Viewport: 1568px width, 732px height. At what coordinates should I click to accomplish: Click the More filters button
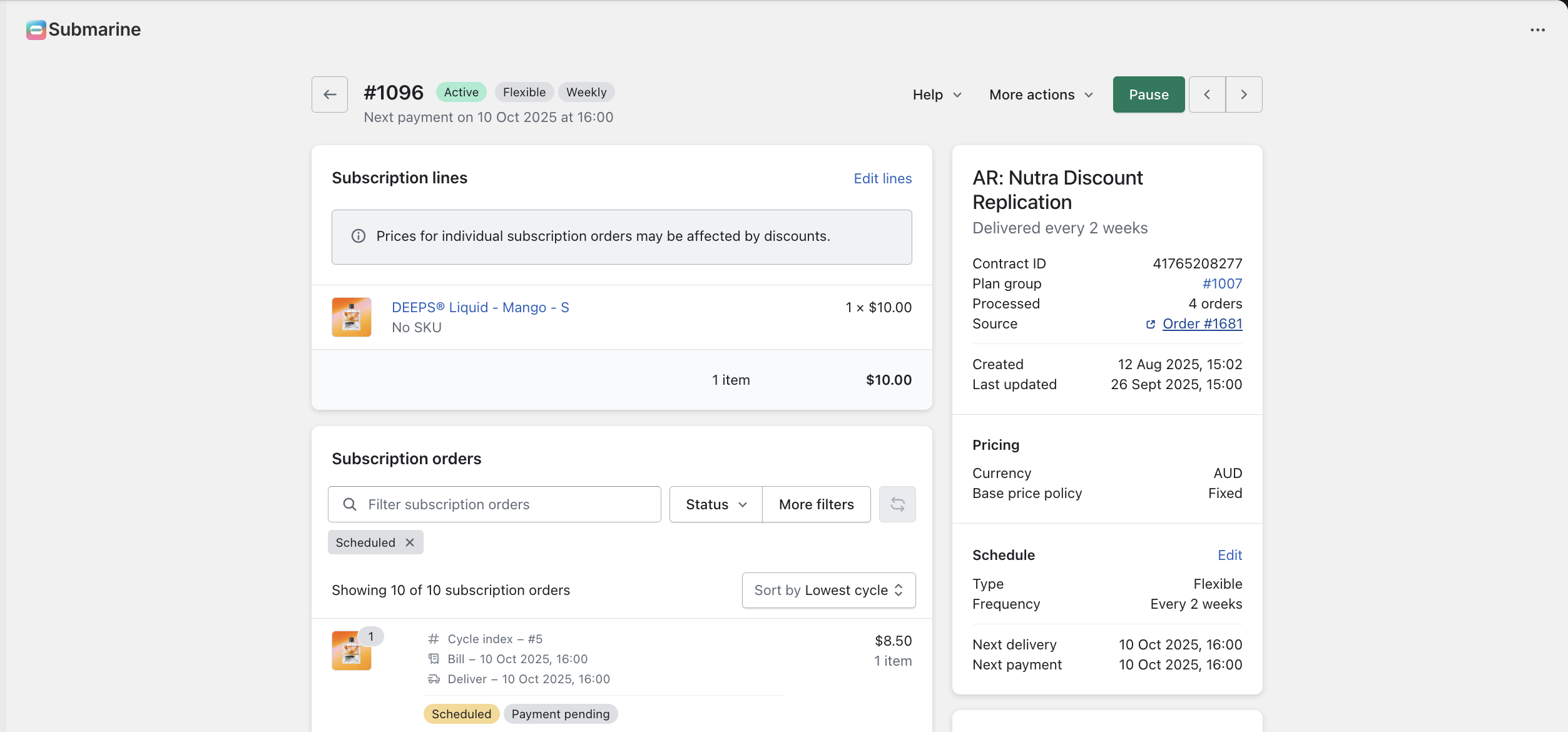[x=816, y=504]
